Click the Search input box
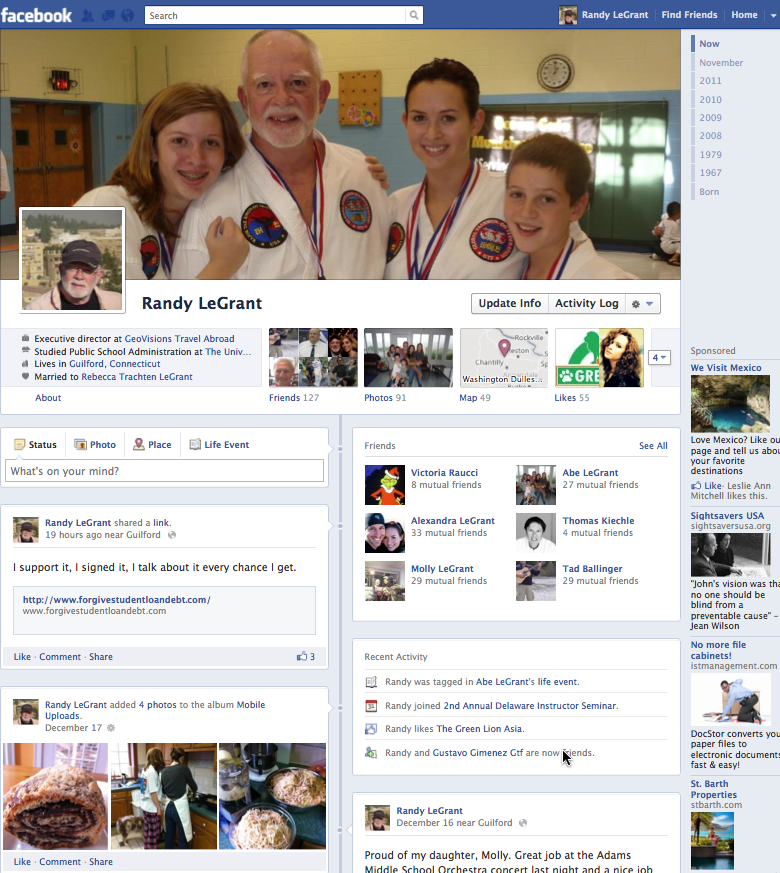 [x=275, y=16]
